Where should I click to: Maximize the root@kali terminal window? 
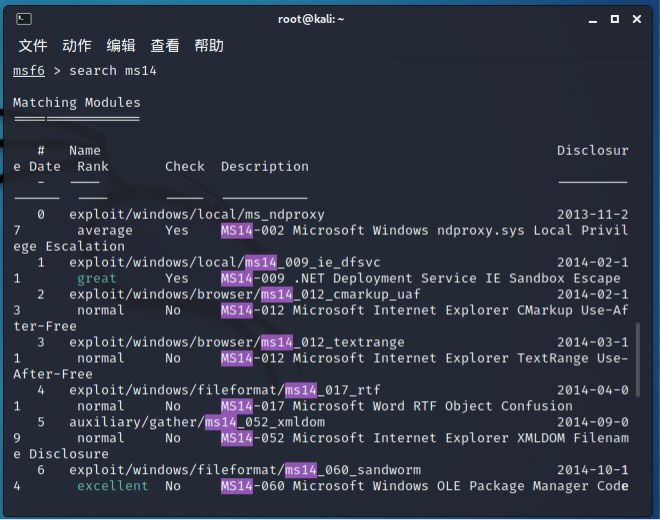coord(615,19)
